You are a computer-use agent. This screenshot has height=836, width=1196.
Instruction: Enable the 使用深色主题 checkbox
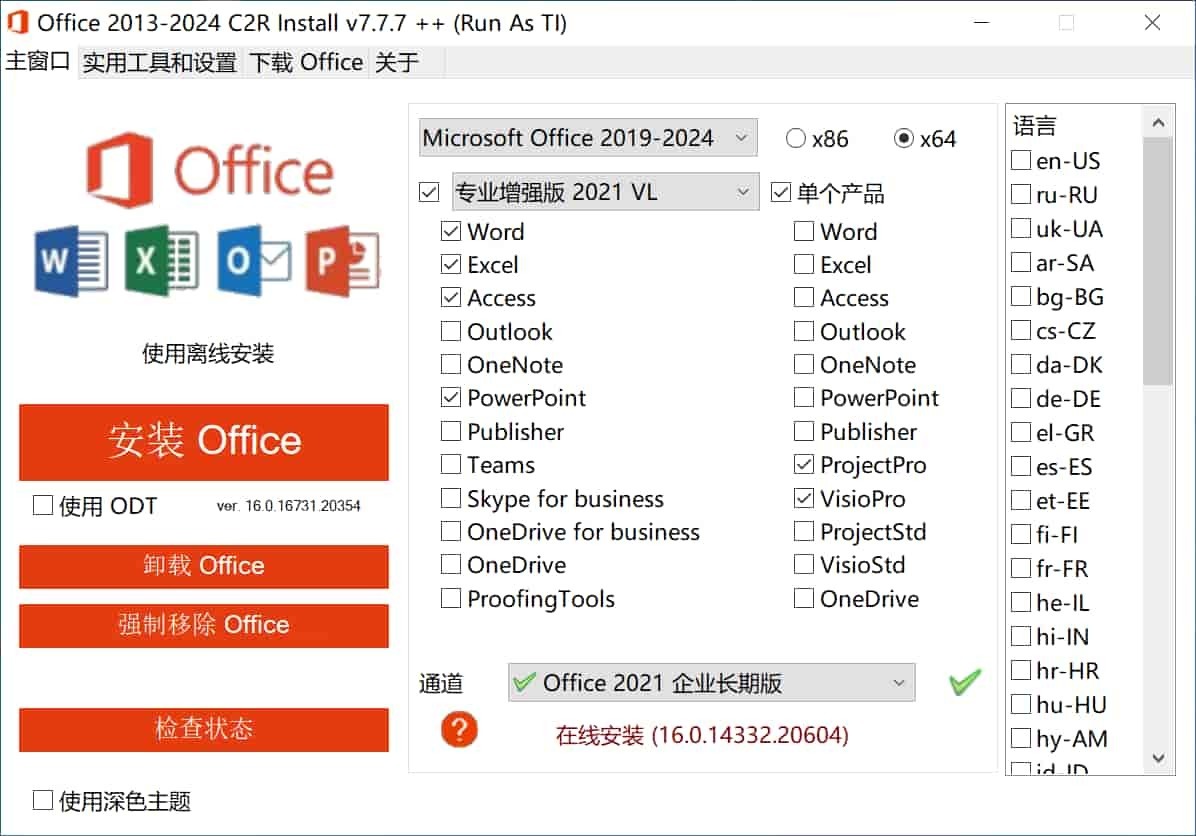click(x=42, y=801)
